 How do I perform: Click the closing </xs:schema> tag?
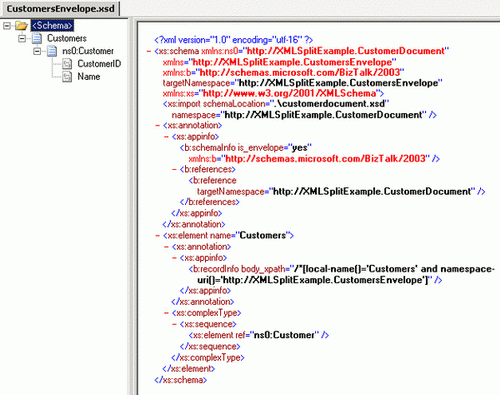coord(180,380)
